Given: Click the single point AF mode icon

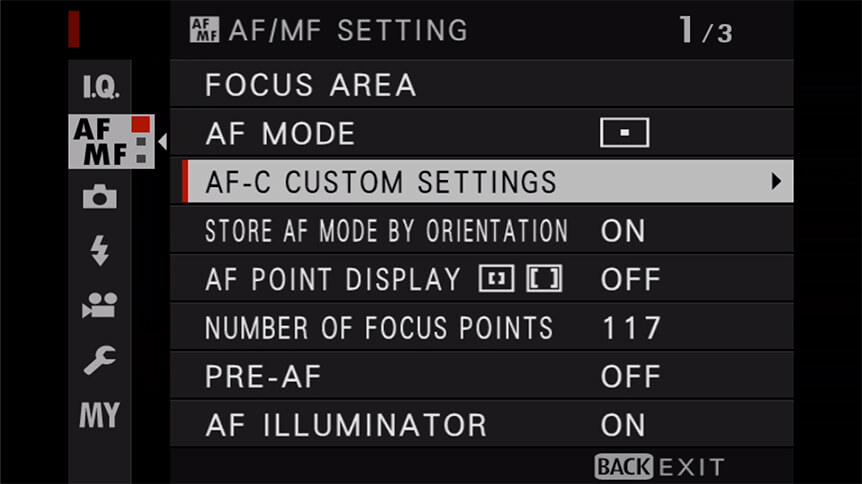Looking at the screenshot, I should click(x=624, y=133).
